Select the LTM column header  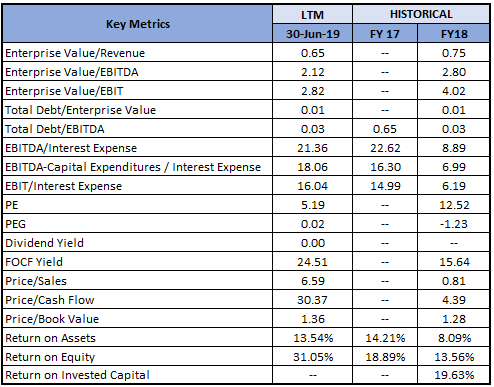click(x=312, y=15)
